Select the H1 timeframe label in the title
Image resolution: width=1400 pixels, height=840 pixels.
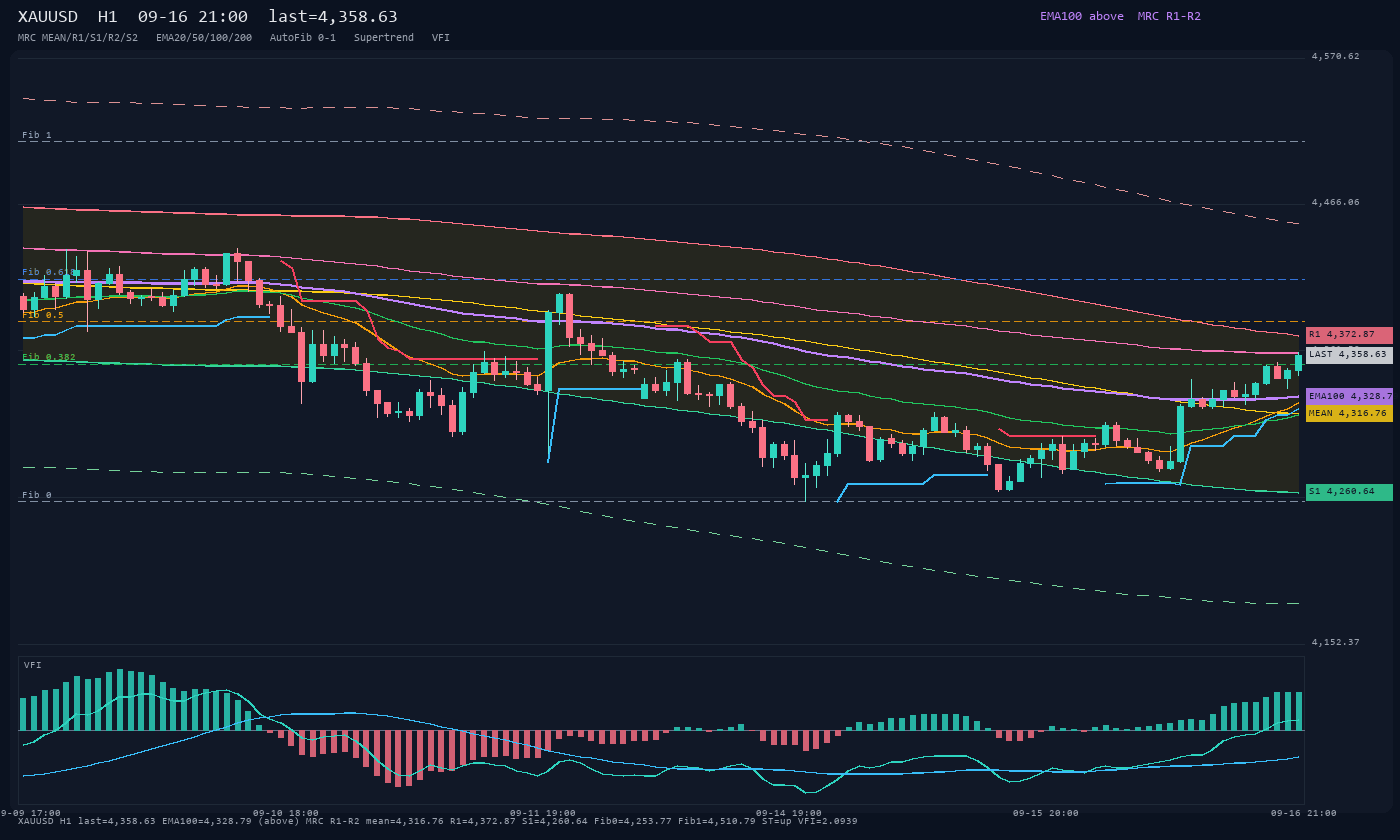click(x=108, y=17)
